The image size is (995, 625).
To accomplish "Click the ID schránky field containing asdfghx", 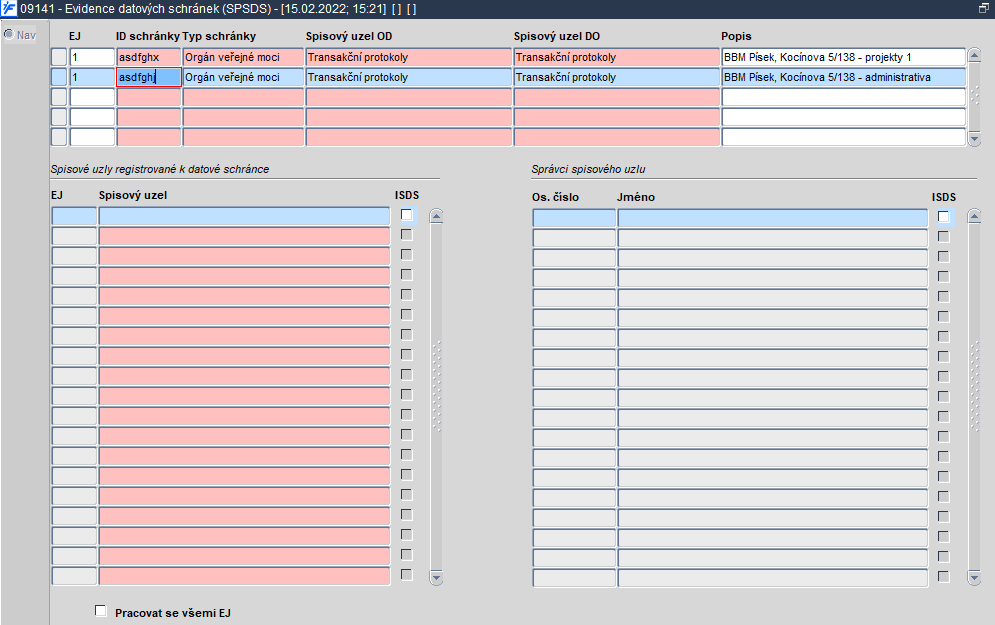I will point(149,57).
